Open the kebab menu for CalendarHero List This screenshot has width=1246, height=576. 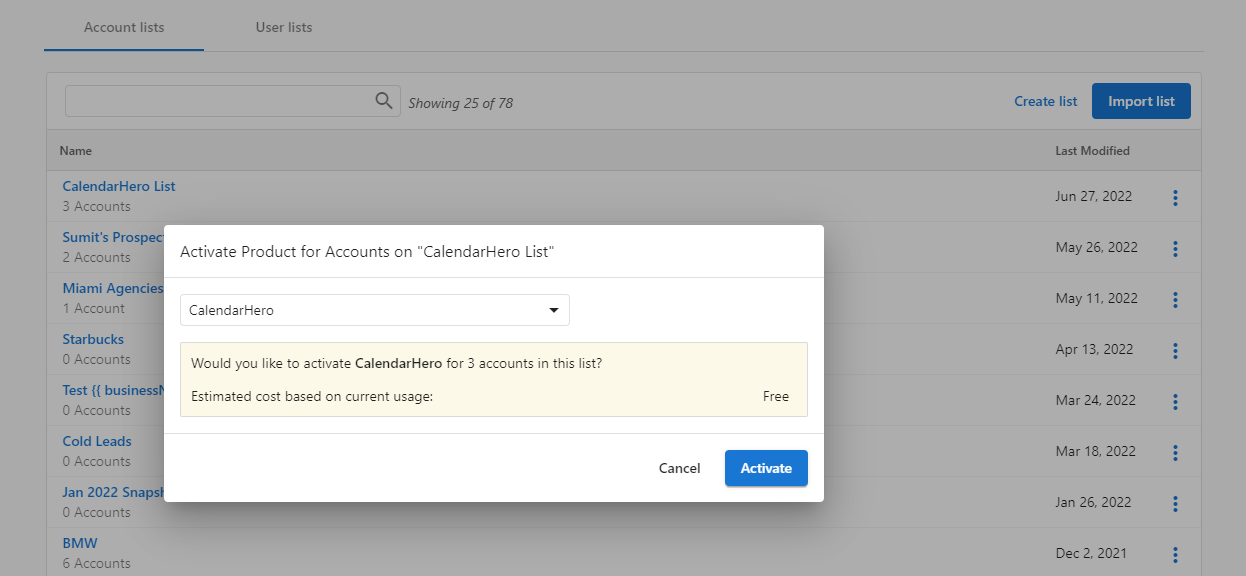click(1175, 198)
